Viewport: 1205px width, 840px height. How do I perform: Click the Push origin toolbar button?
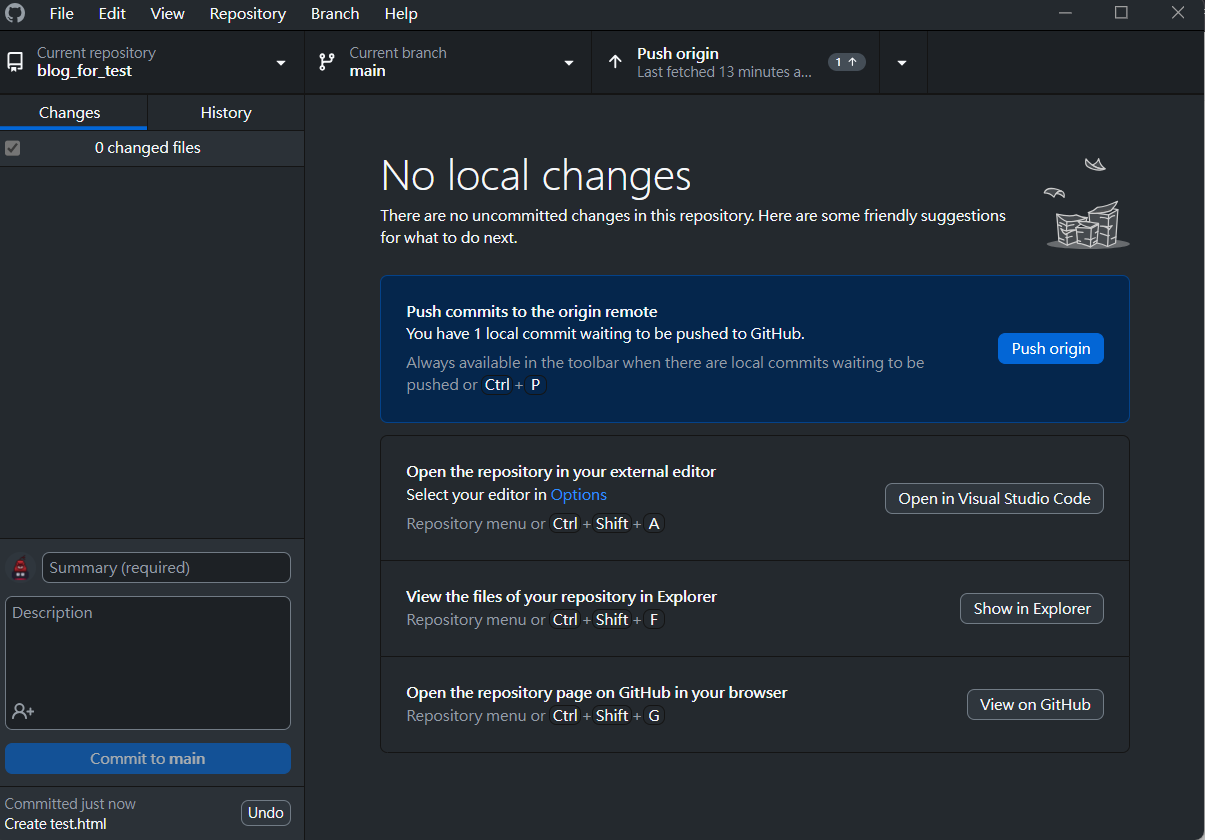click(x=735, y=62)
